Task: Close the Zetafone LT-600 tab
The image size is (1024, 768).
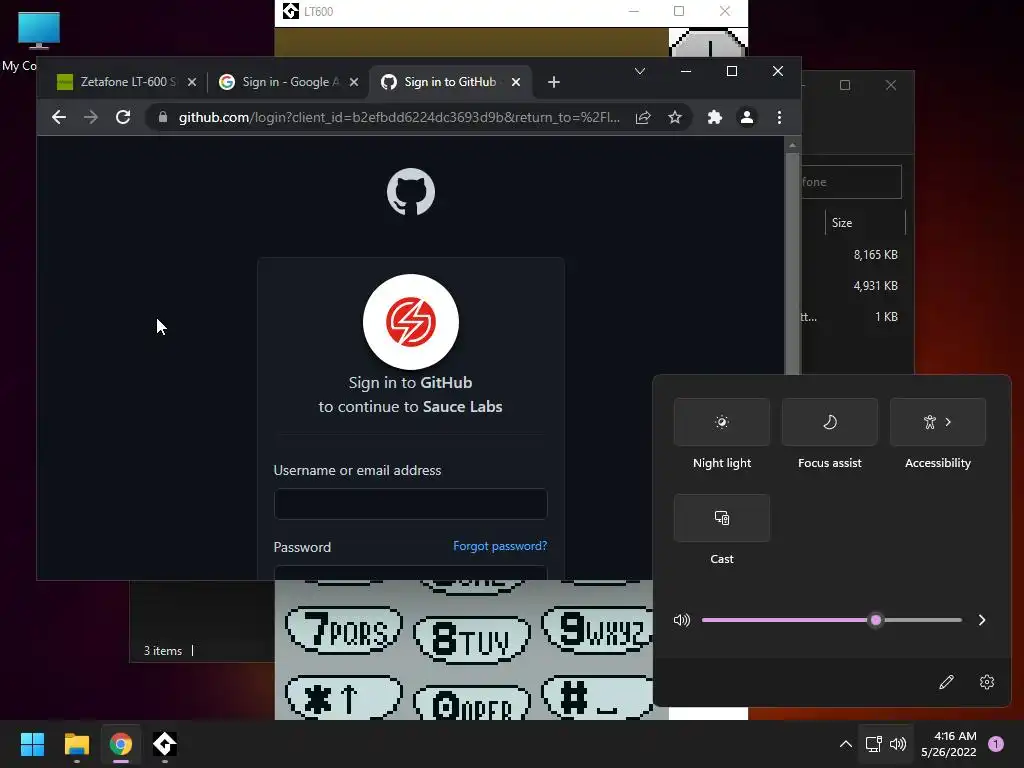Action: (191, 82)
